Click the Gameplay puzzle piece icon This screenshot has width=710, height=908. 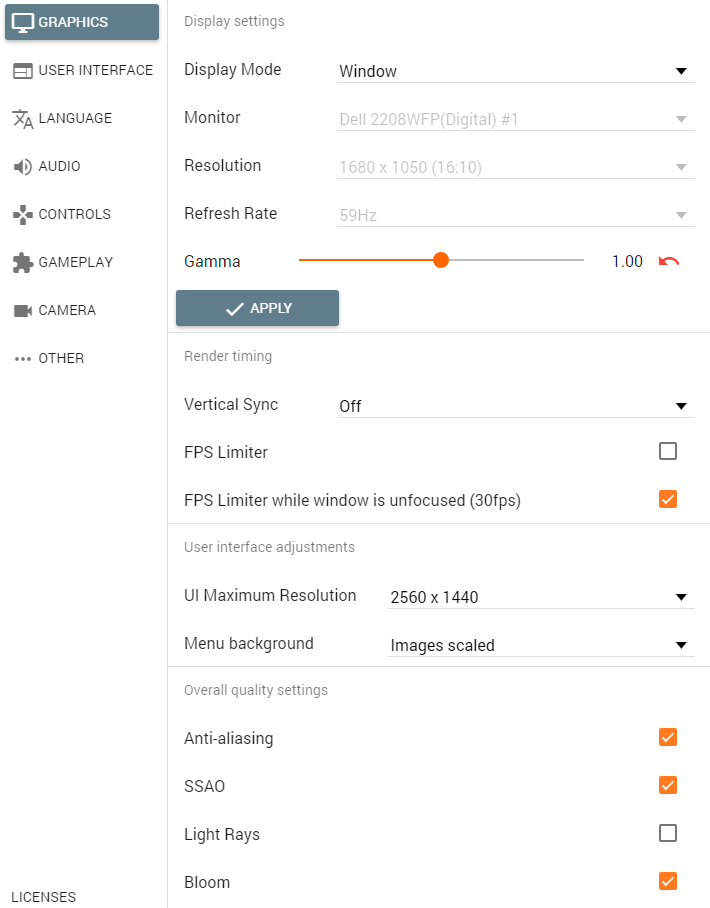(23, 263)
